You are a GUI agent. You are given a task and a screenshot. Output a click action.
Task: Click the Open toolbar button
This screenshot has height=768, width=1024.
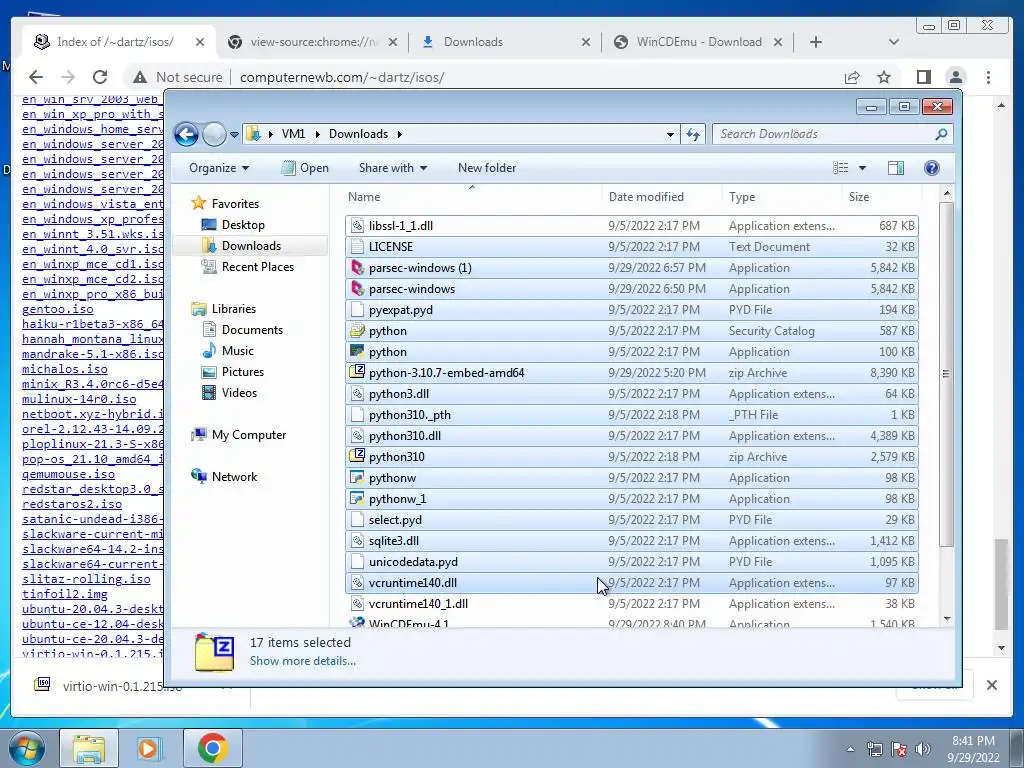click(305, 168)
